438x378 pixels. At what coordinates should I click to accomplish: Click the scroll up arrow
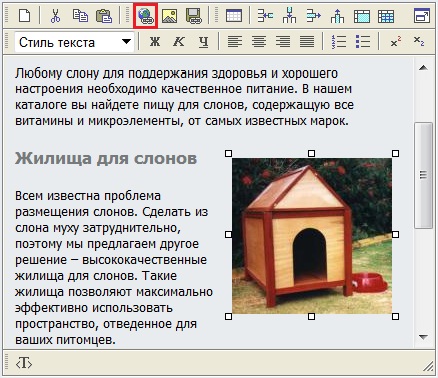pyautogui.click(x=423, y=68)
